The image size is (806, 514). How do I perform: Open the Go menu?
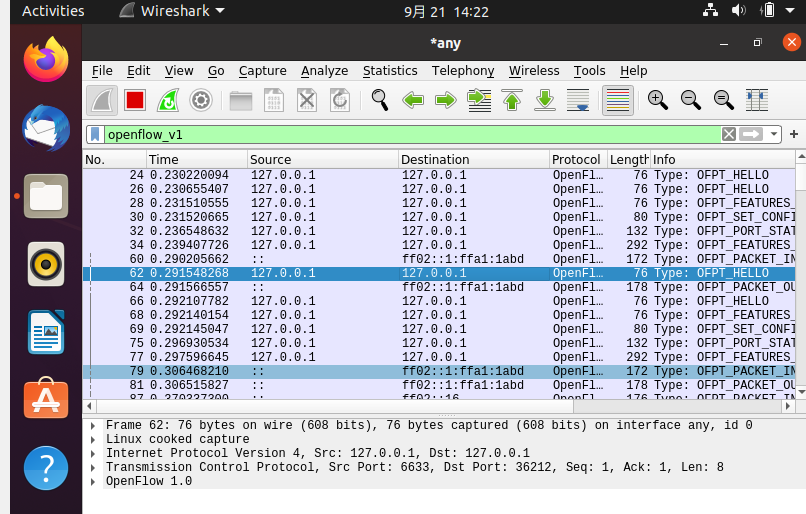pyautogui.click(x=216, y=71)
